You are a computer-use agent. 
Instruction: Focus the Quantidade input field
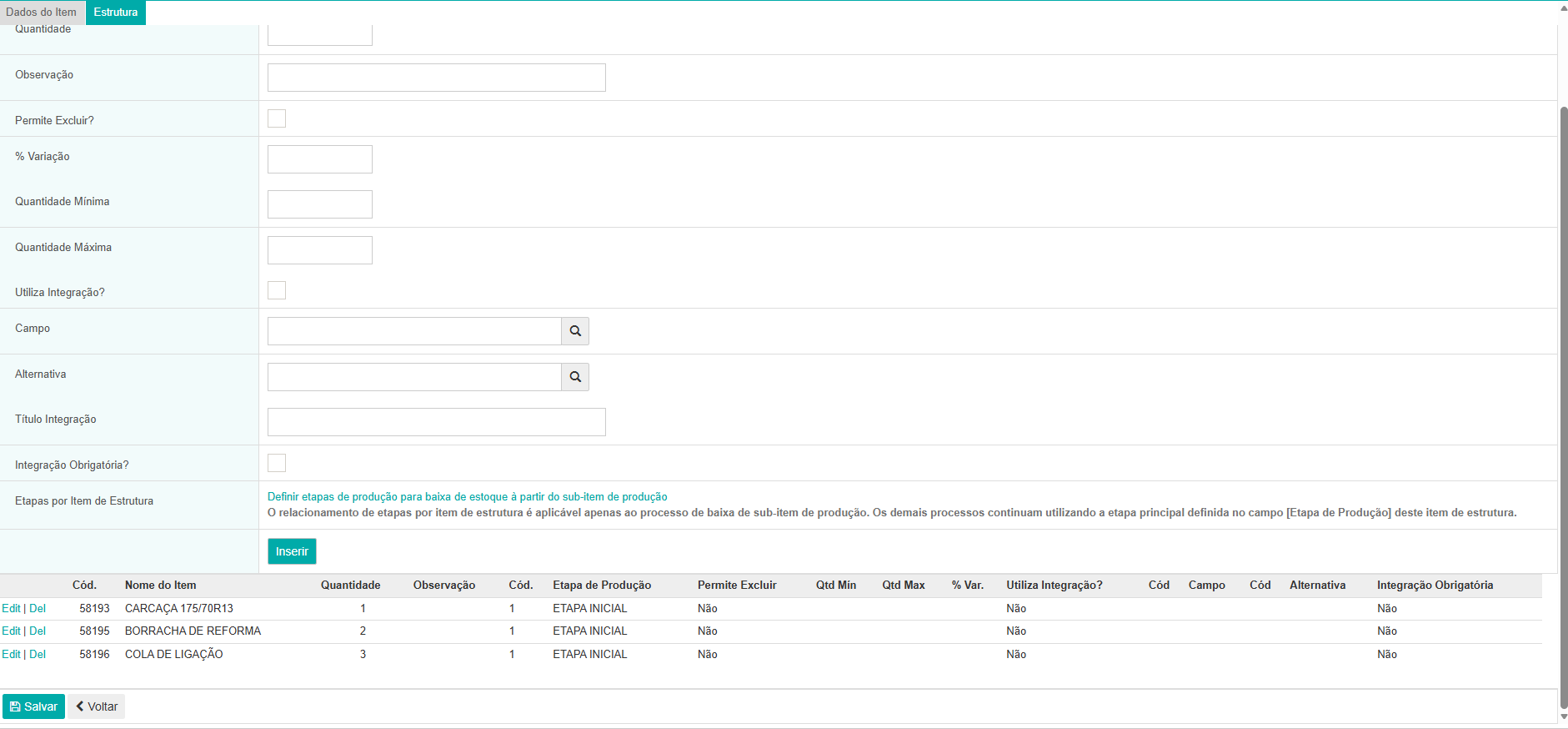click(x=320, y=35)
